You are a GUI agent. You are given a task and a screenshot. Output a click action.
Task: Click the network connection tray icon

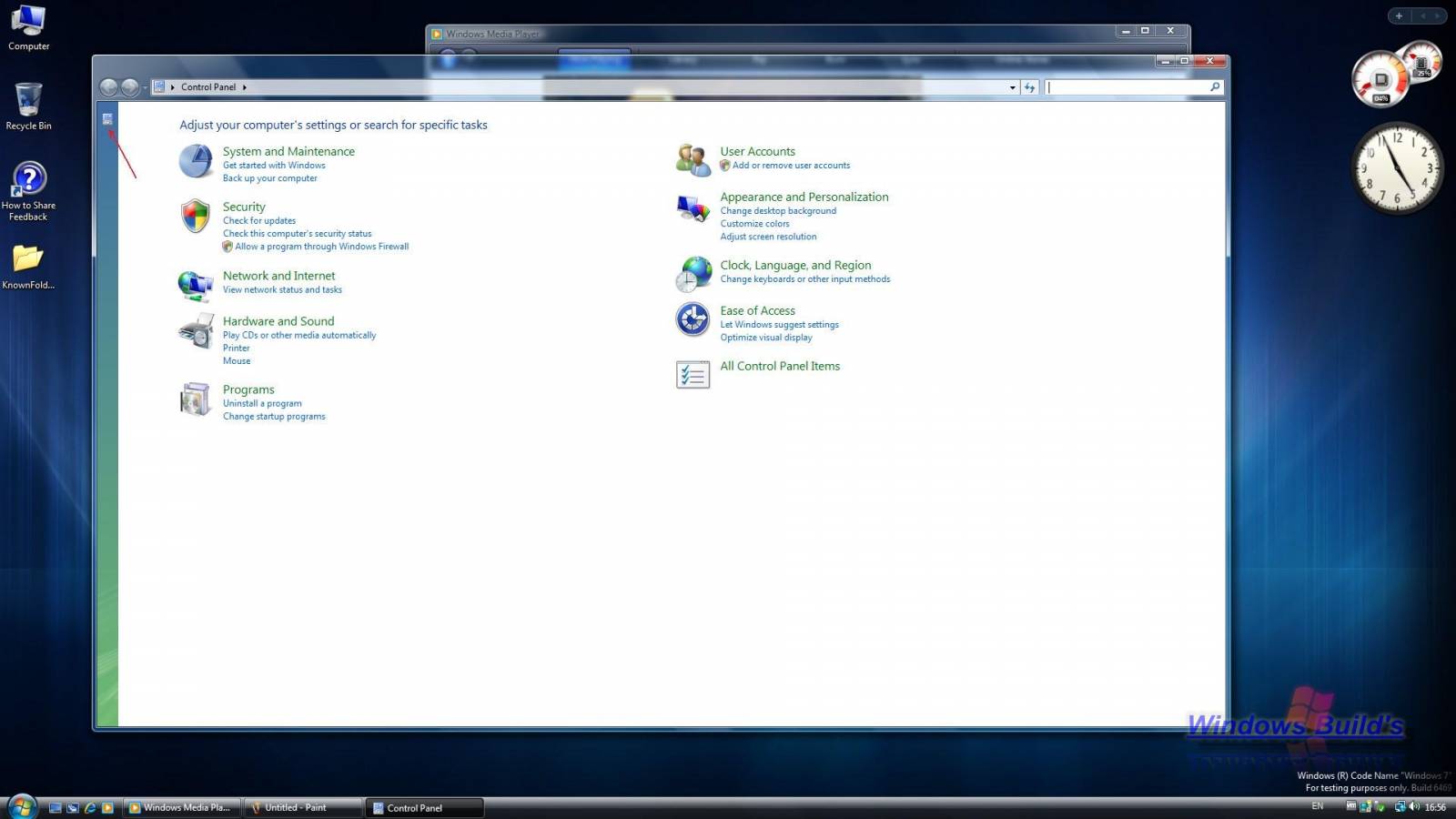(1400, 807)
